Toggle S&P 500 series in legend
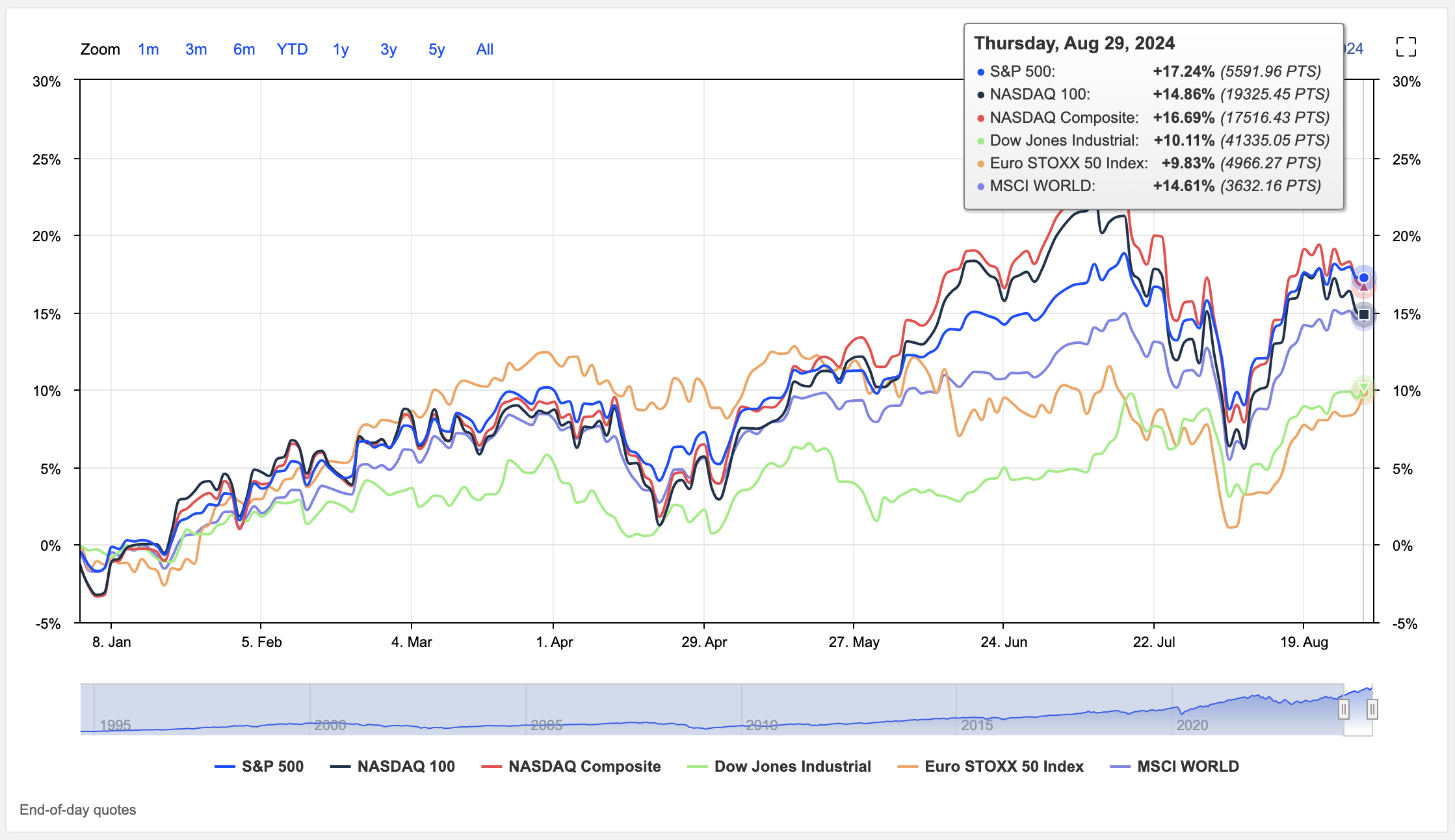Viewport: 1455px width, 840px height. [259, 767]
